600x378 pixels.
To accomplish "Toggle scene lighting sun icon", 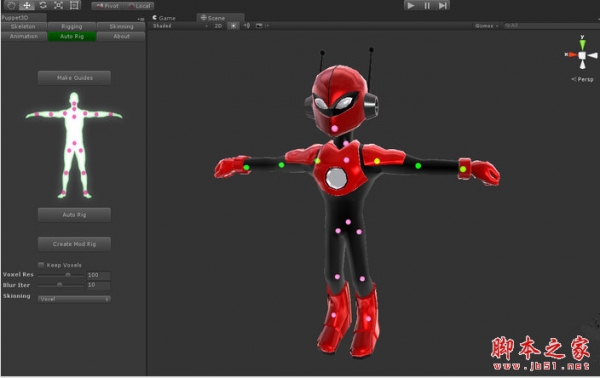I will point(233,26).
